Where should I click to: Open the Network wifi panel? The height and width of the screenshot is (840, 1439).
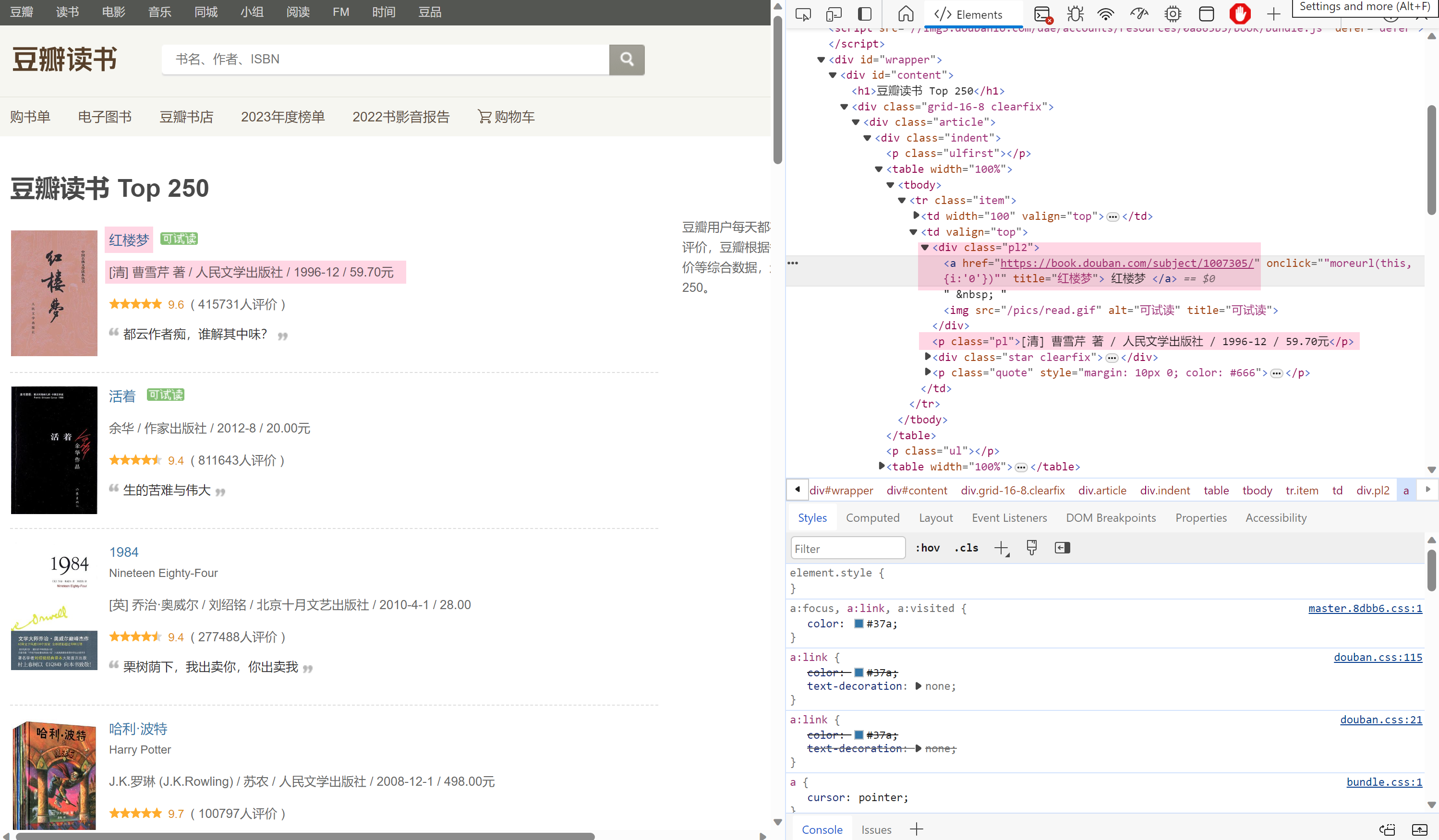(x=1105, y=14)
